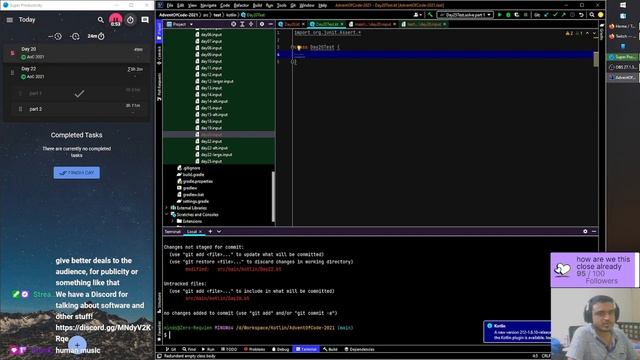The width and height of the screenshot is (640, 360).
Task: Open Git tool window tab
Action: [x=171, y=349]
